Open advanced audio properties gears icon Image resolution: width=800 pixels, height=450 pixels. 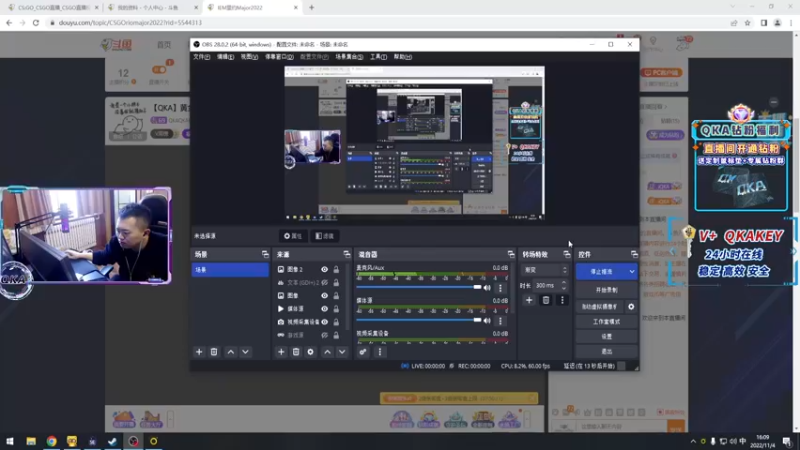[x=363, y=352]
